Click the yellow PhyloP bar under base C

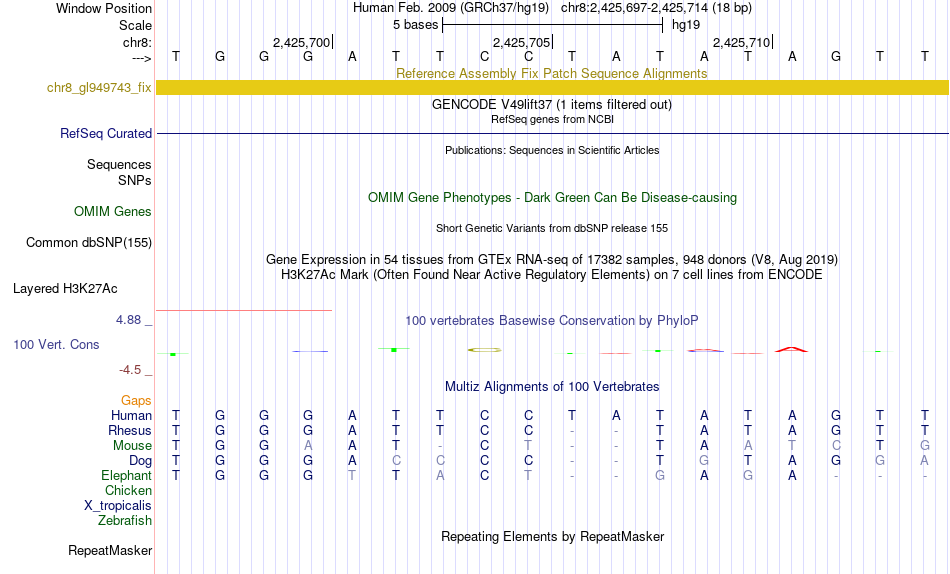[484, 350]
